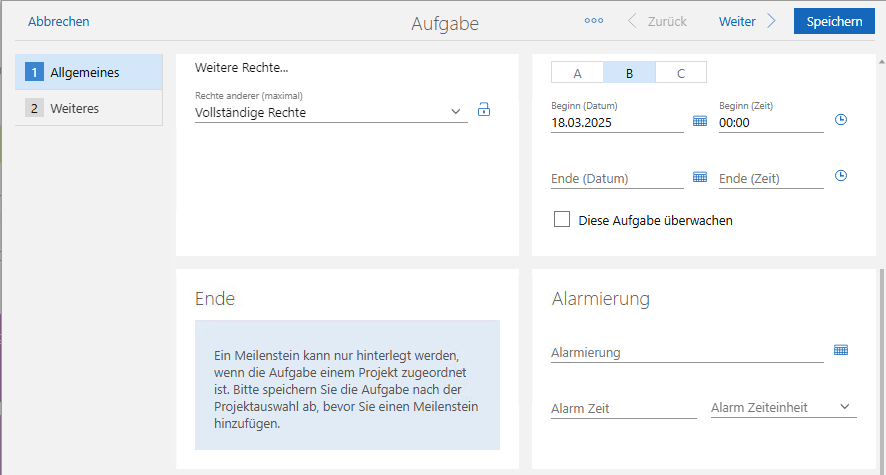Click the lock icon beside Vollständige Rechte
The height and width of the screenshot is (475, 886).
tap(484, 110)
